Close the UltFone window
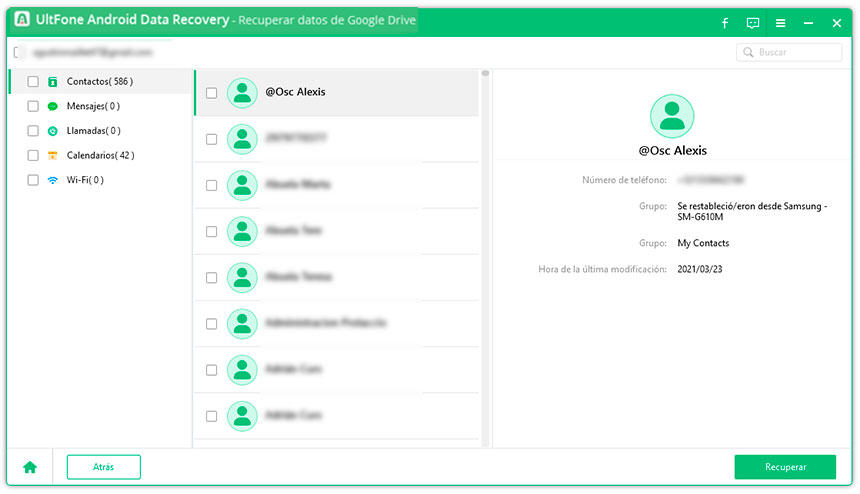860x494 pixels. pos(836,23)
